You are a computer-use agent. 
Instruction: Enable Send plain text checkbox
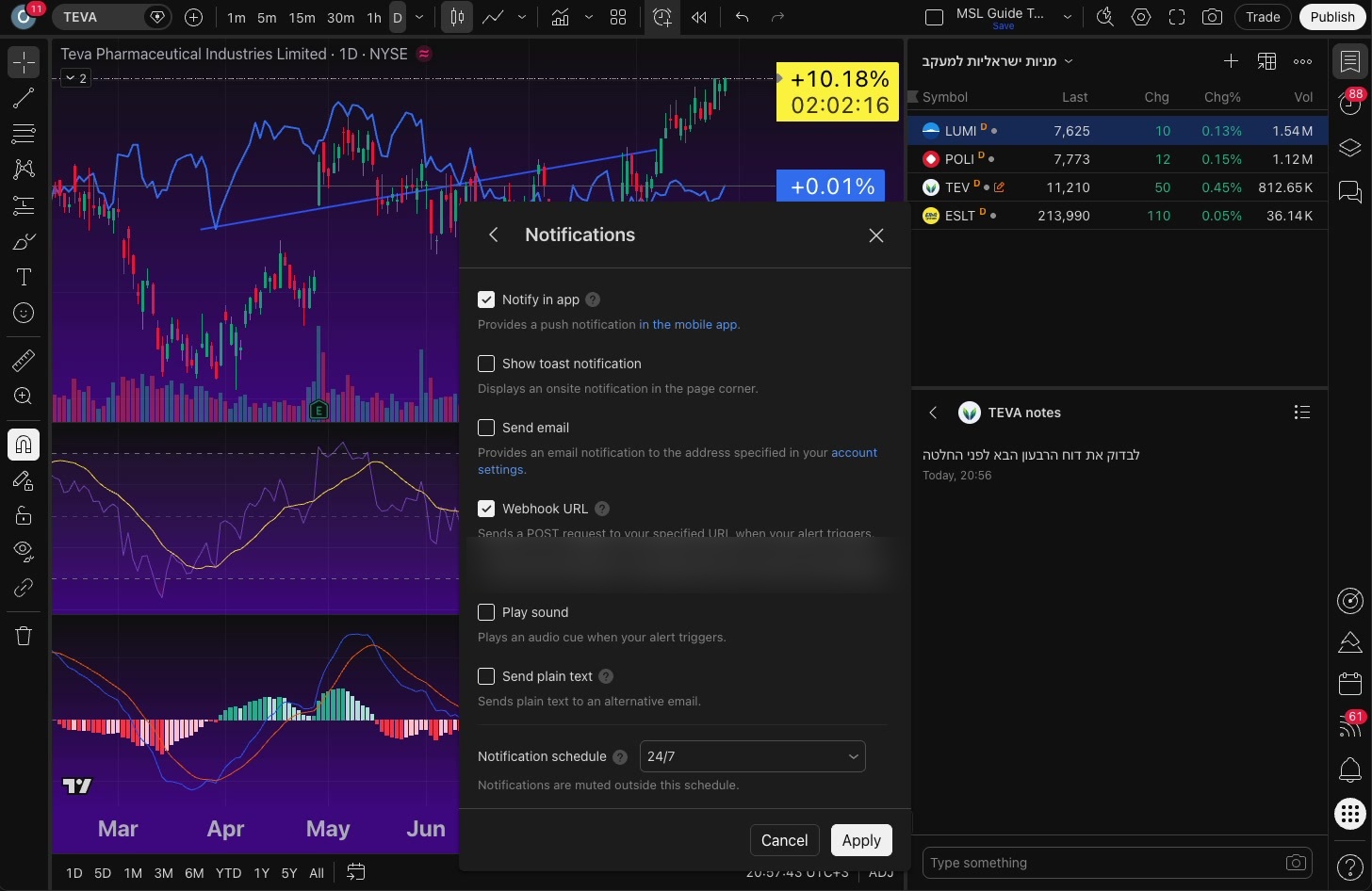point(486,676)
